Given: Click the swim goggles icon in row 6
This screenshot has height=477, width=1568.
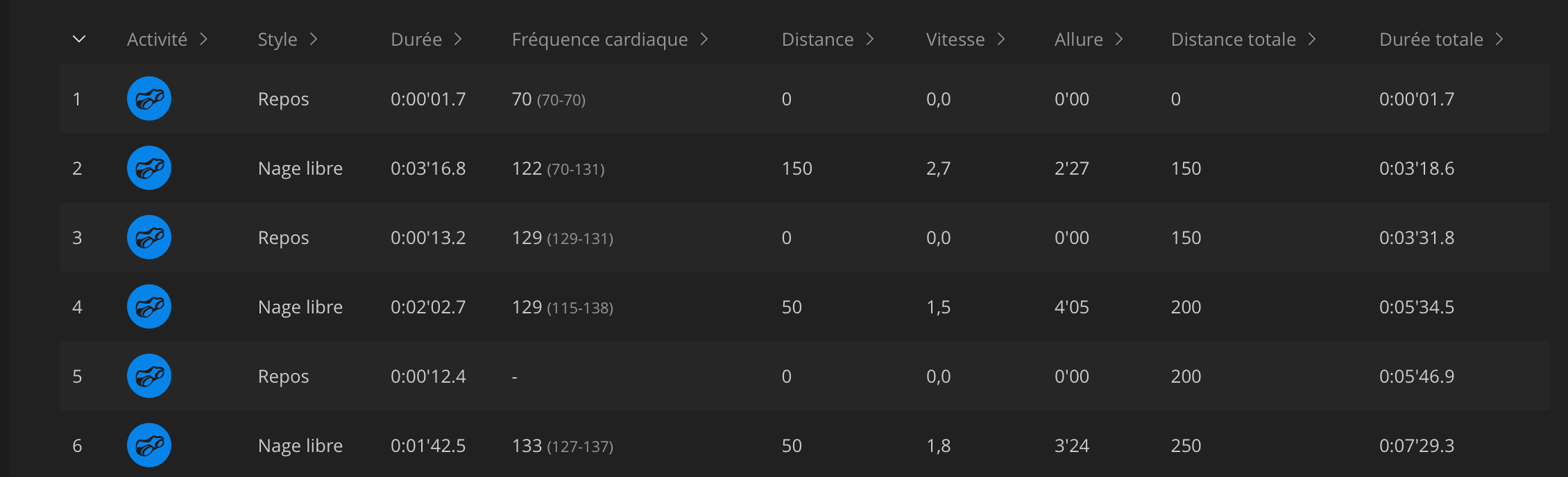Looking at the screenshot, I should (149, 445).
